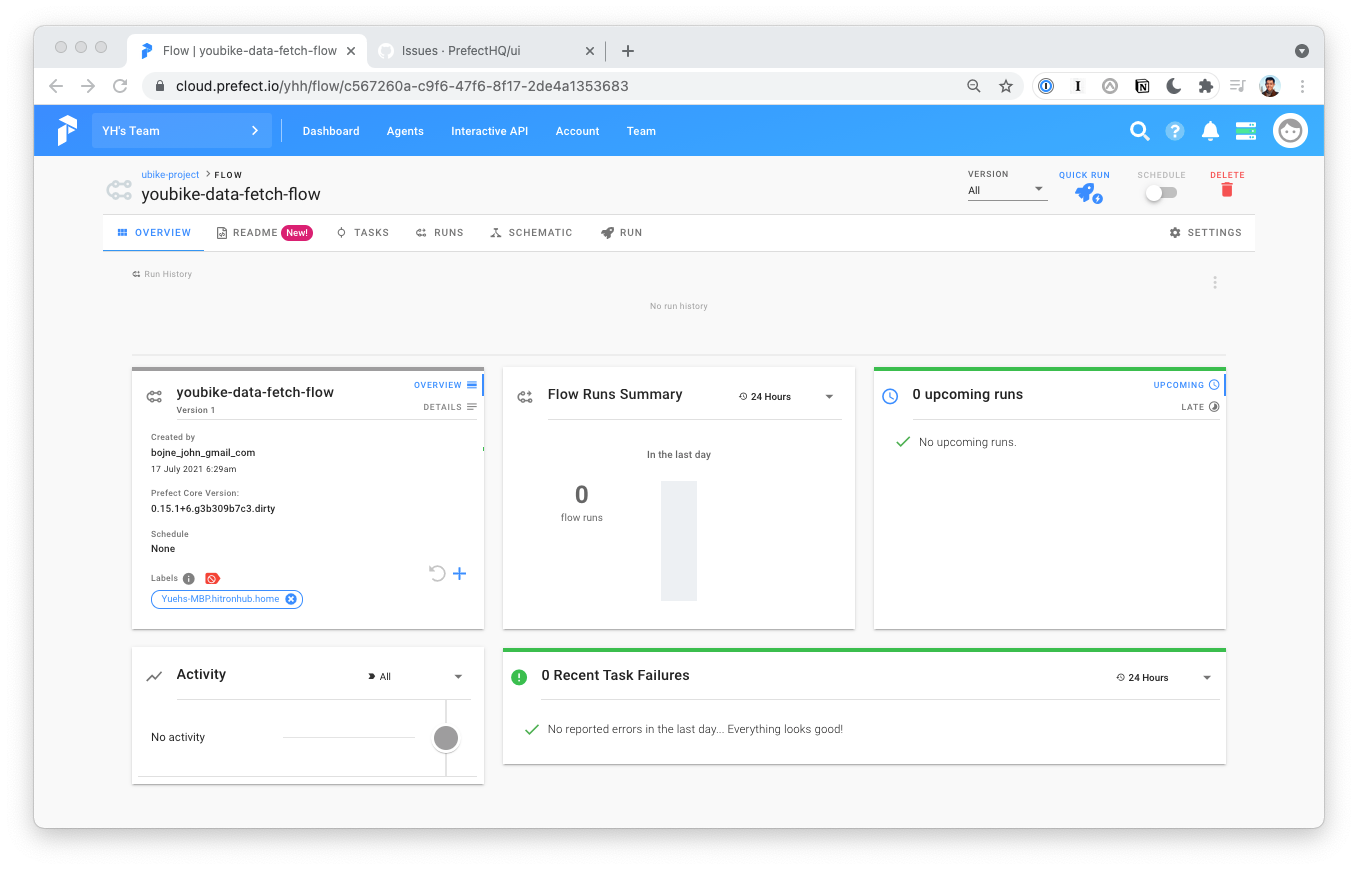This screenshot has height=870, width=1358.
Task: Open Interactive API page
Action: pyautogui.click(x=489, y=131)
